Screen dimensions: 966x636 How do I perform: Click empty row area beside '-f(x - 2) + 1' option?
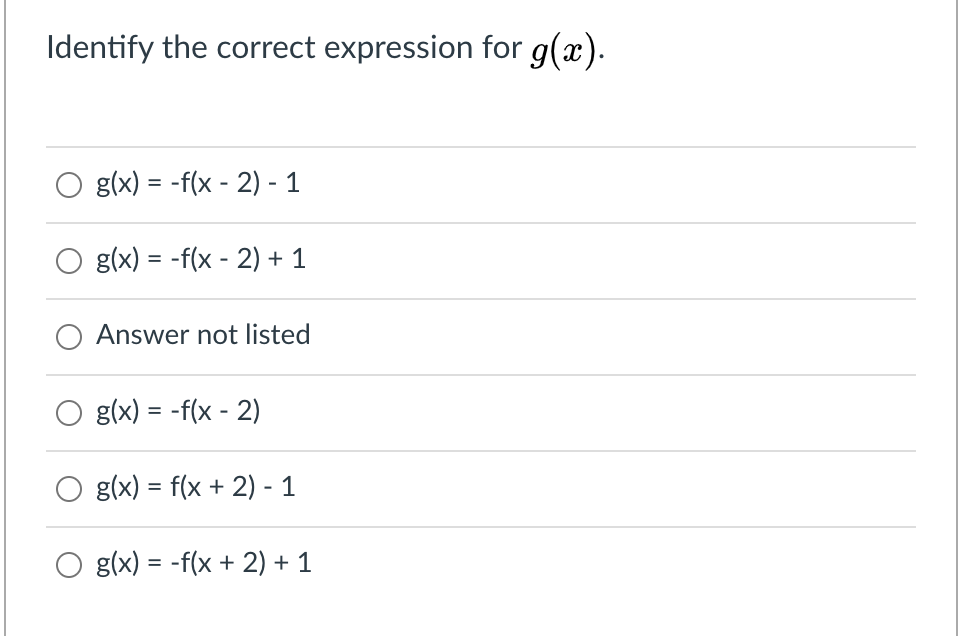(613, 261)
